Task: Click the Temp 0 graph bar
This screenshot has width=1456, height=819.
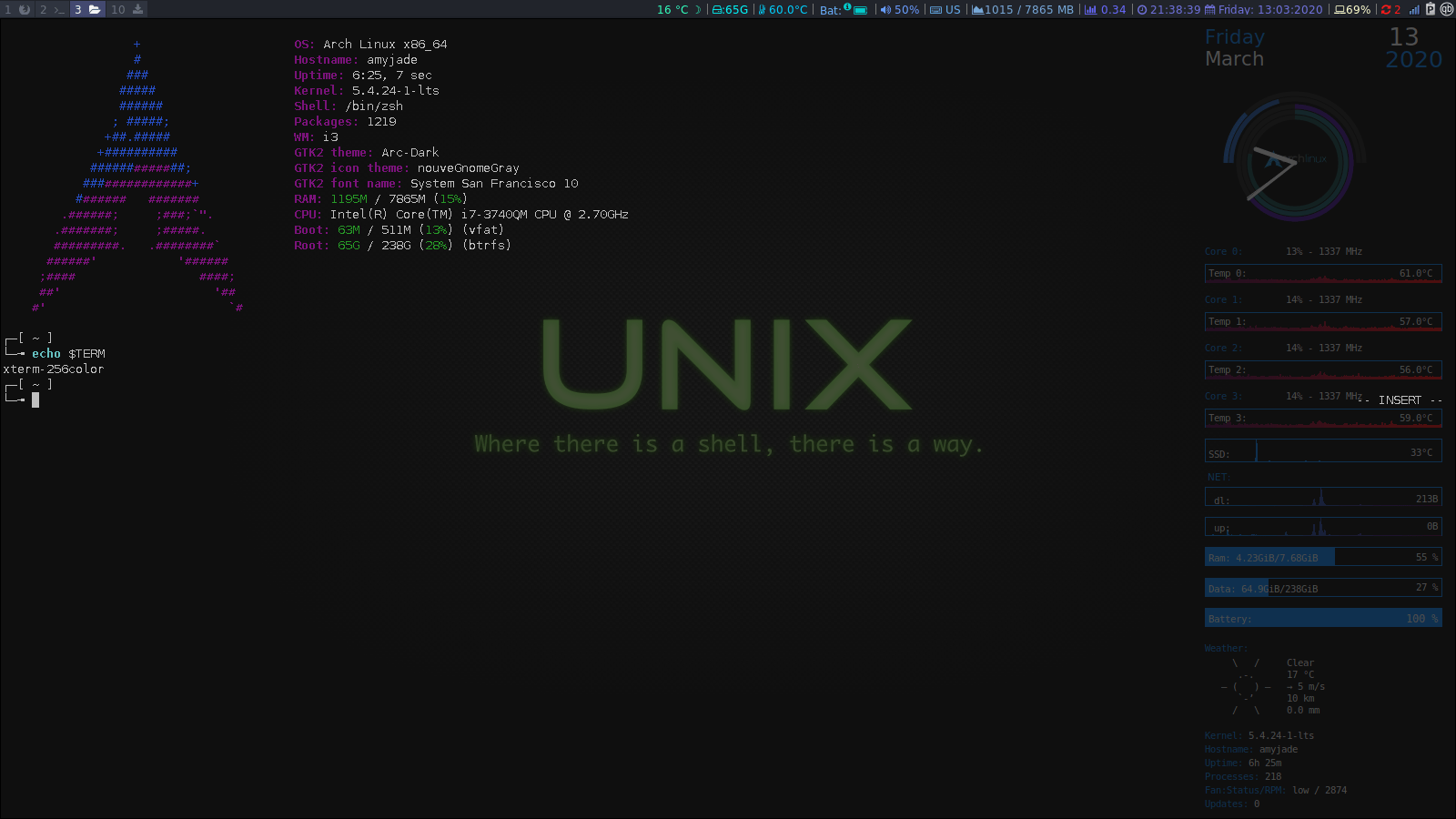Action: pos(1323,273)
